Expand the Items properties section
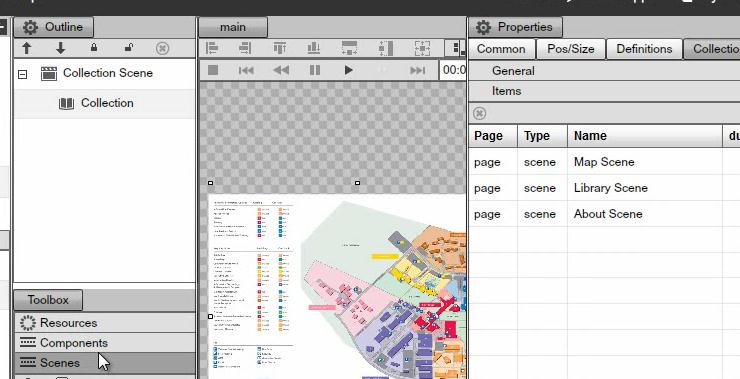Viewport: 740px width, 379px height. pos(604,91)
